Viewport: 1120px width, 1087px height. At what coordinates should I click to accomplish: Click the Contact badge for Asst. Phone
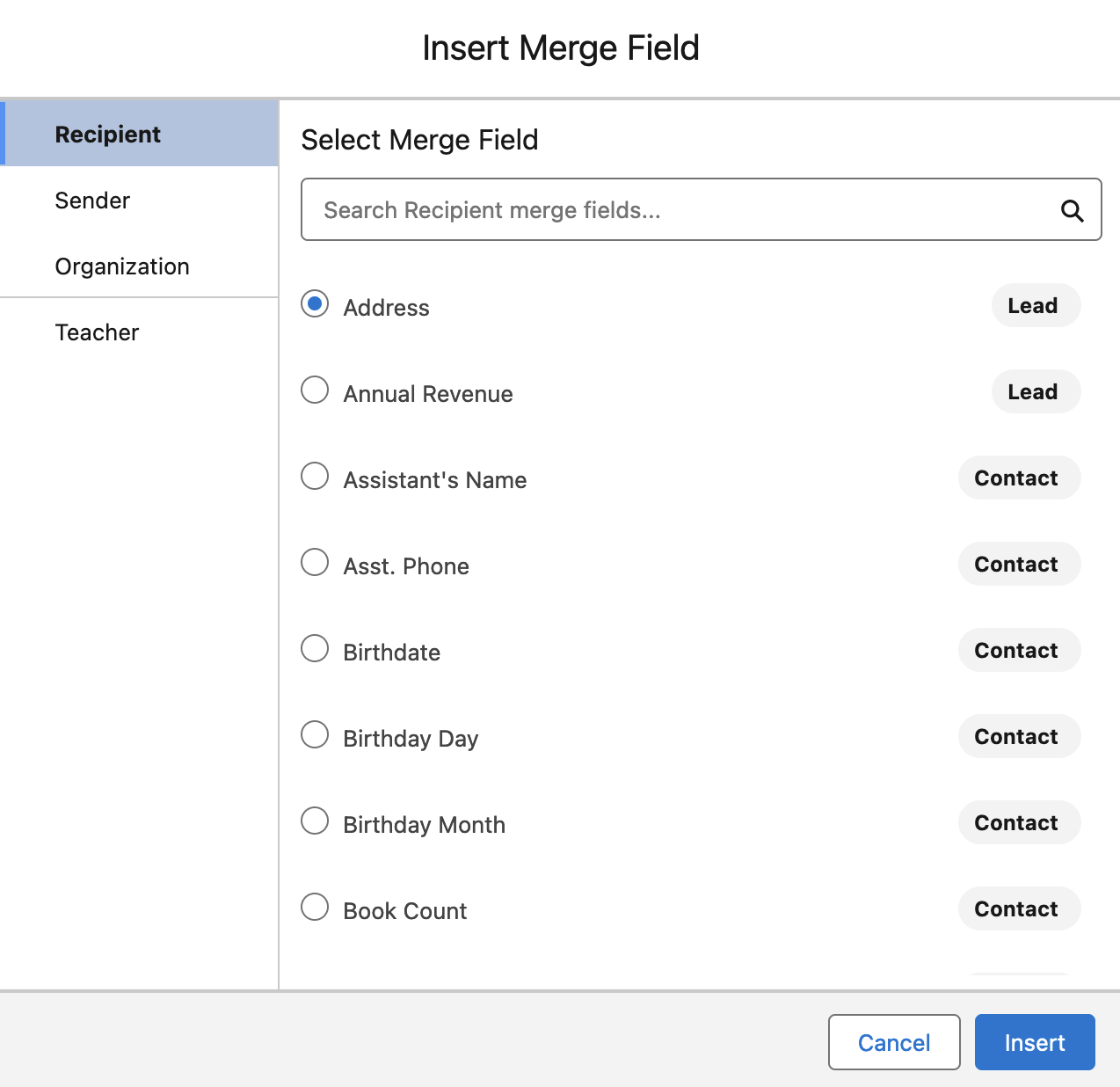[1019, 564]
